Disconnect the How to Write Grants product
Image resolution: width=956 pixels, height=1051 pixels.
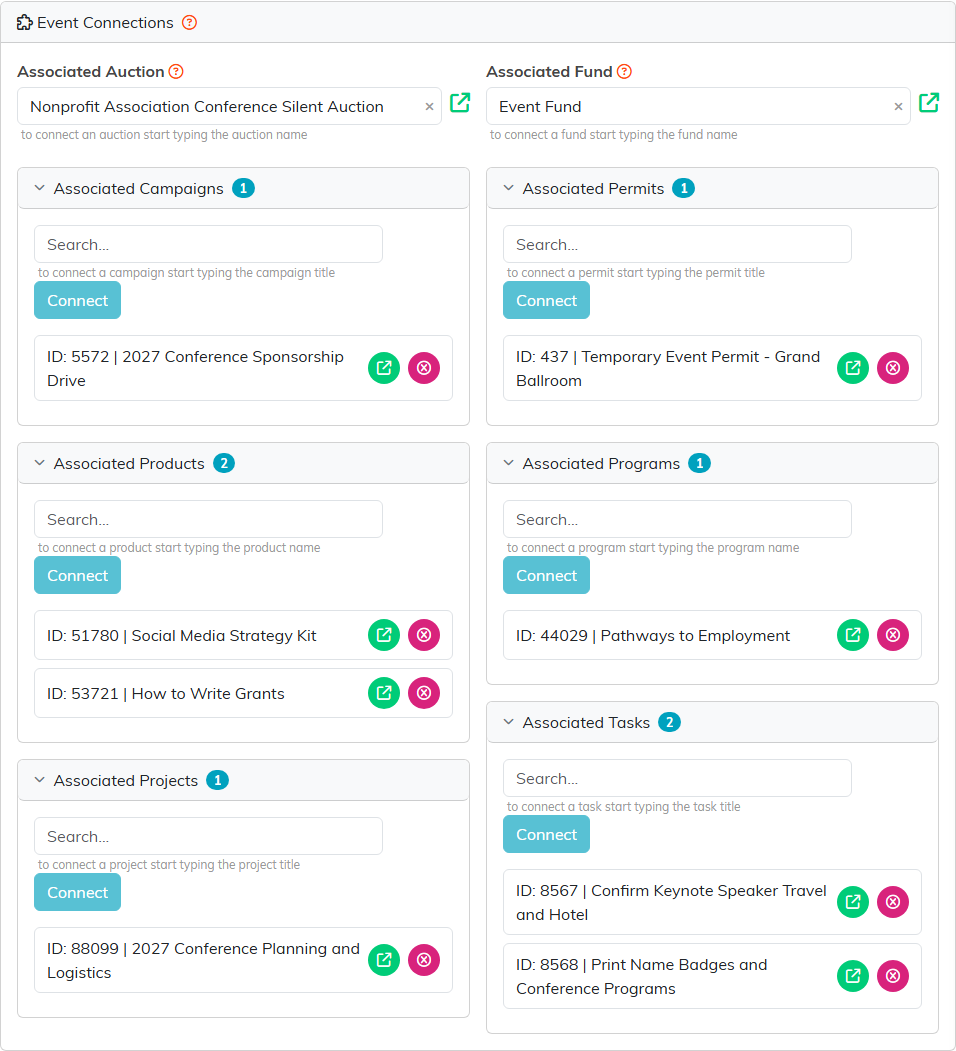click(x=424, y=693)
